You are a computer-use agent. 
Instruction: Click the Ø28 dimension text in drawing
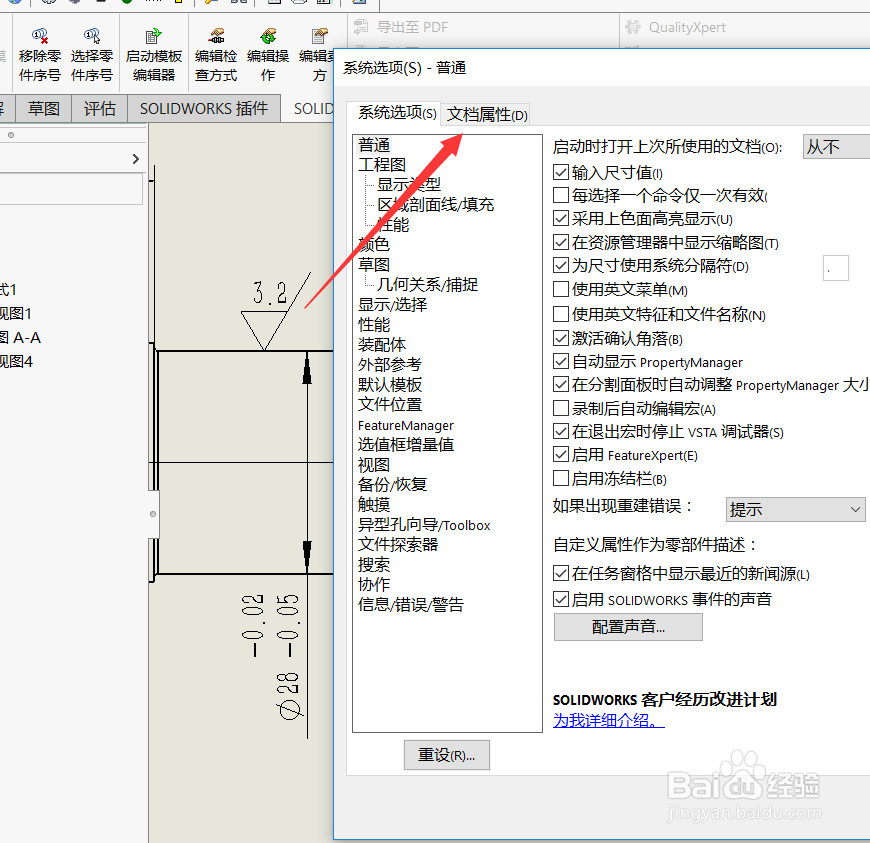click(x=289, y=695)
